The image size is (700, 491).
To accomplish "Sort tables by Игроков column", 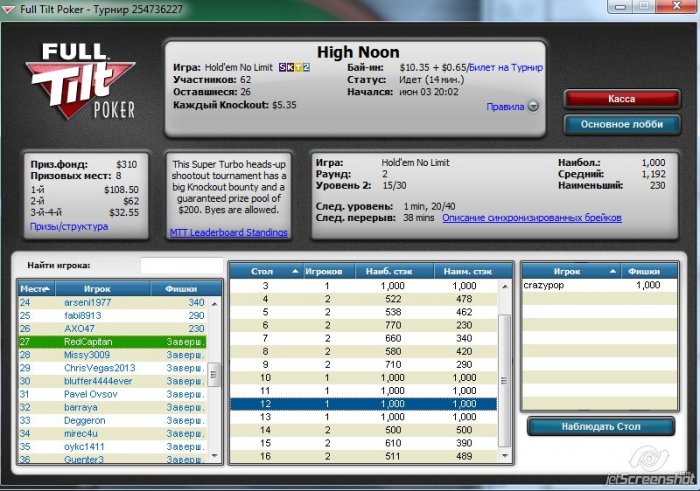I will click(x=329, y=271).
